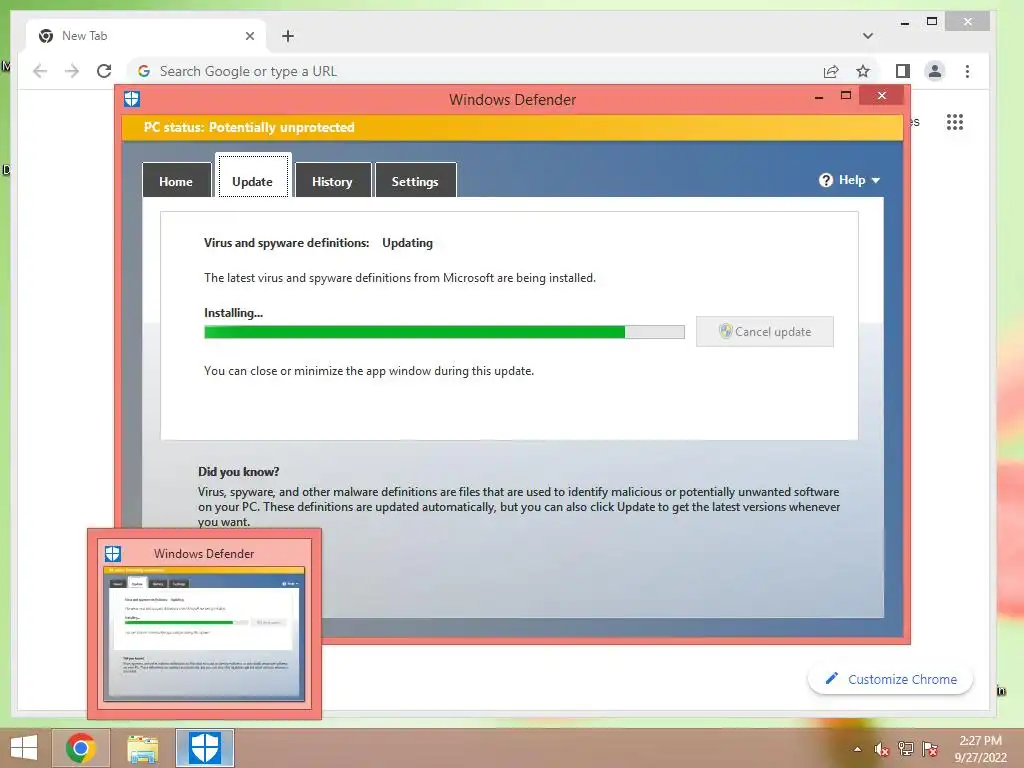Viewport: 1024px width, 768px height.
Task: Reload the page in Chrome
Action: pos(104,71)
